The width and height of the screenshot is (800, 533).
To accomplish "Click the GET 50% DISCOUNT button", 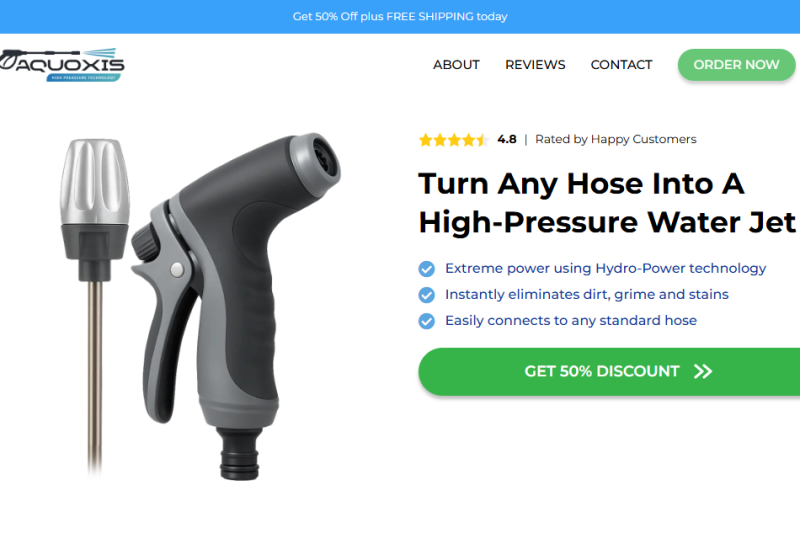I will pos(609,371).
